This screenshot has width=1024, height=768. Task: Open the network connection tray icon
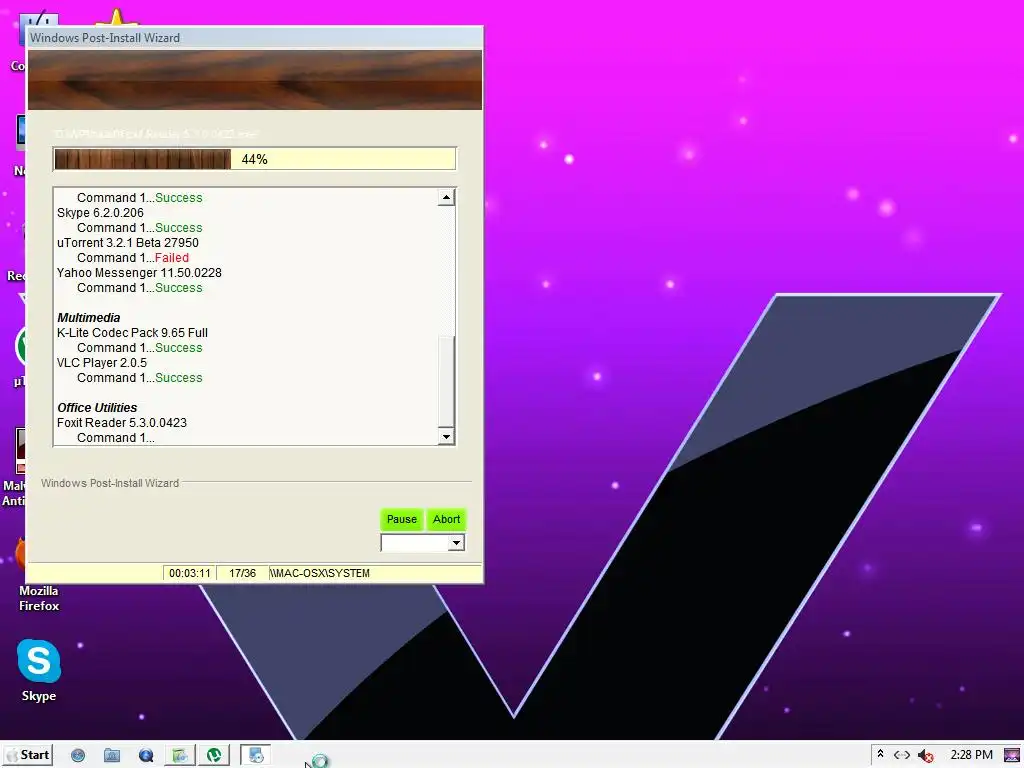(x=902, y=755)
